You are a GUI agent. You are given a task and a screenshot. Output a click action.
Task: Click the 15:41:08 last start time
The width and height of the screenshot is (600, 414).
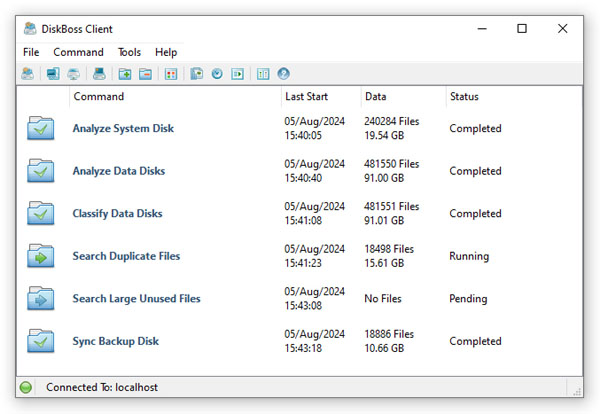coord(303,220)
